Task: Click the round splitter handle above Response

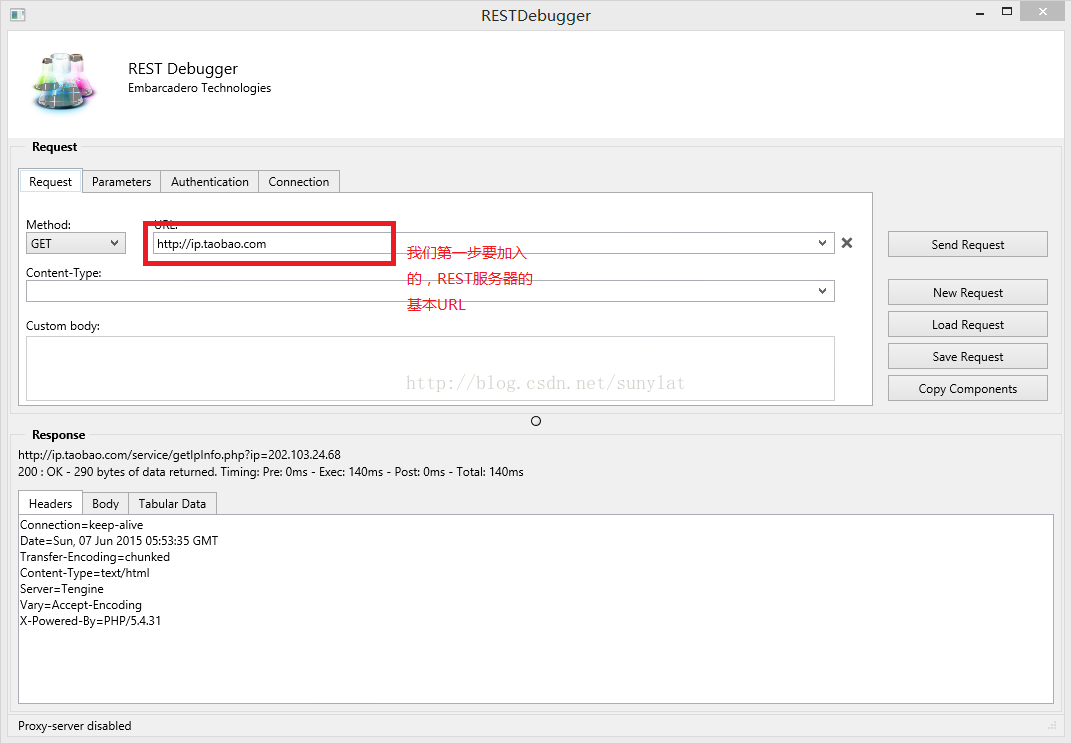Action: click(536, 421)
